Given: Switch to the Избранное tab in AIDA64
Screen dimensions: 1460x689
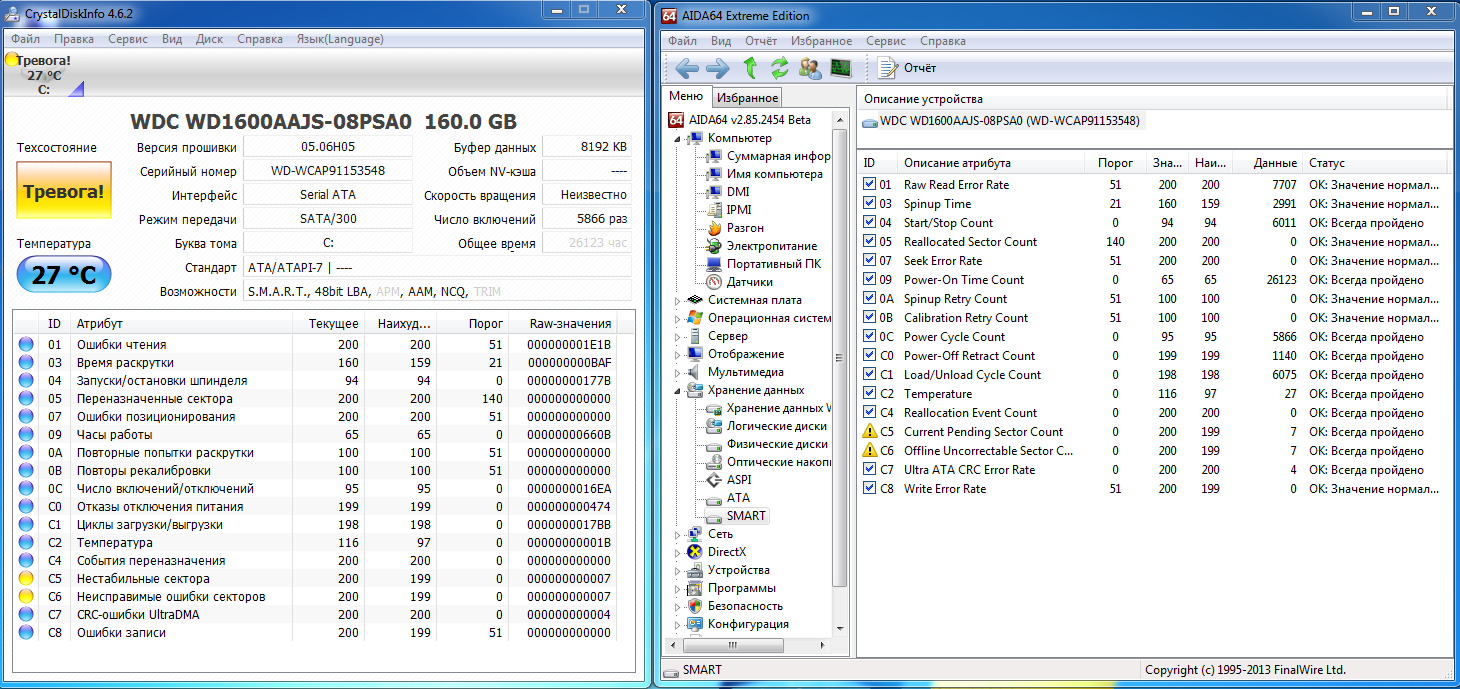Looking at the screenshot, I should click(747, 98).
